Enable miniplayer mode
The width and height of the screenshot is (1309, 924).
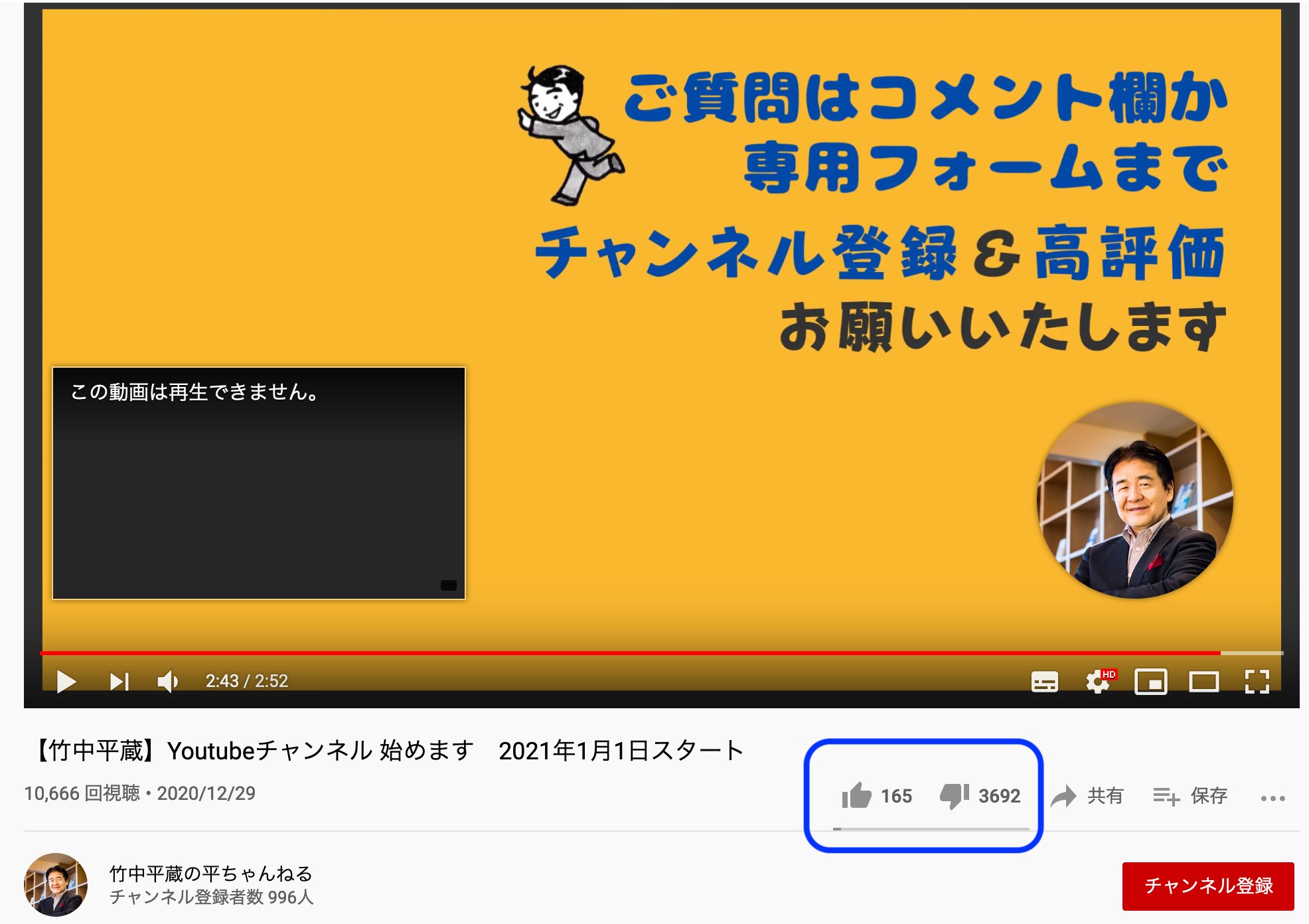coord(1151,682)
